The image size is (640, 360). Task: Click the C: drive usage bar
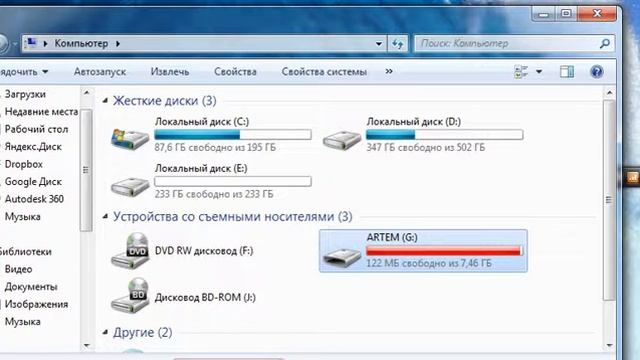click(233, 135)
